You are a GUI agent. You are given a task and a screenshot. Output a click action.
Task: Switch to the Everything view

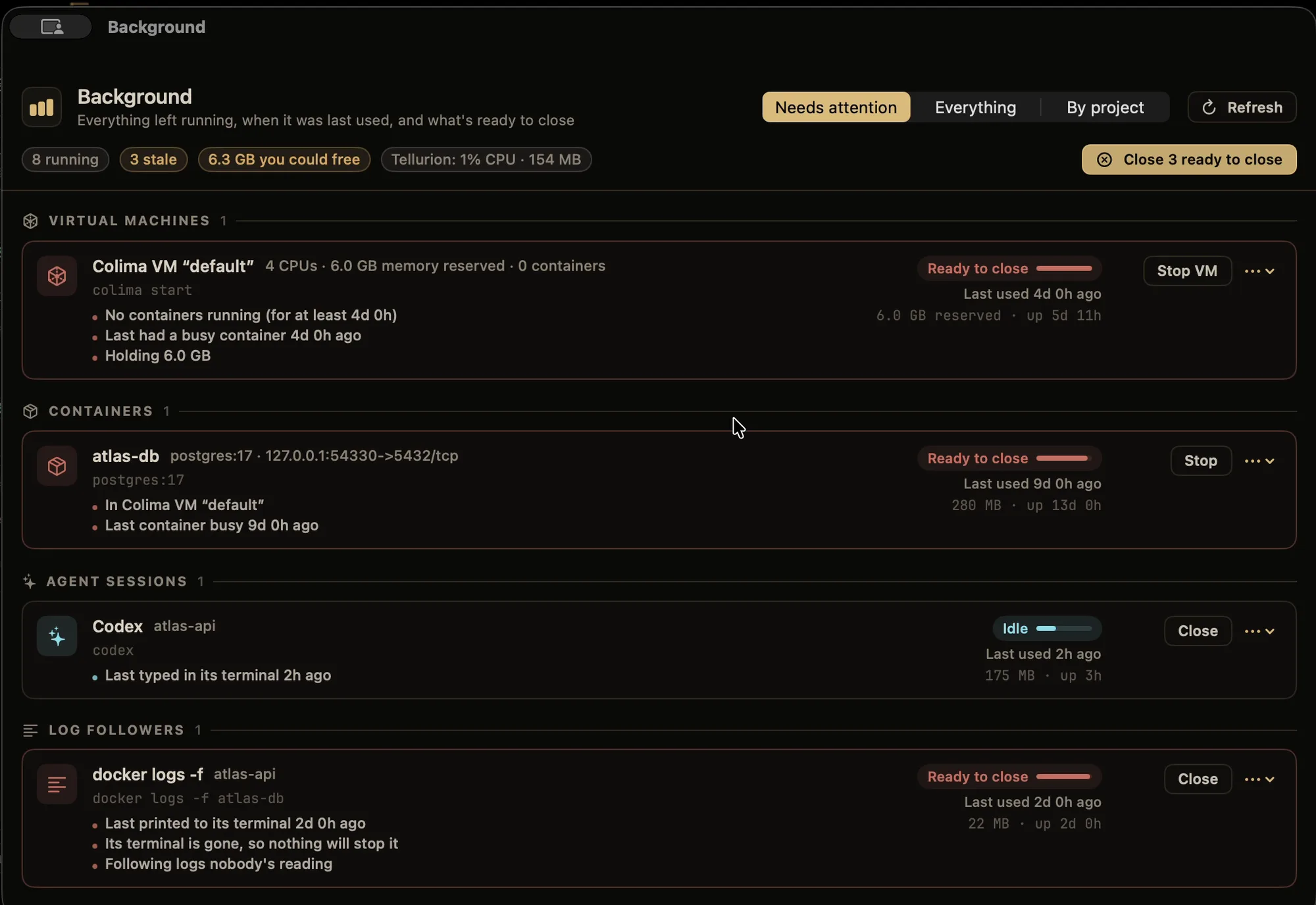click(975, 107)
